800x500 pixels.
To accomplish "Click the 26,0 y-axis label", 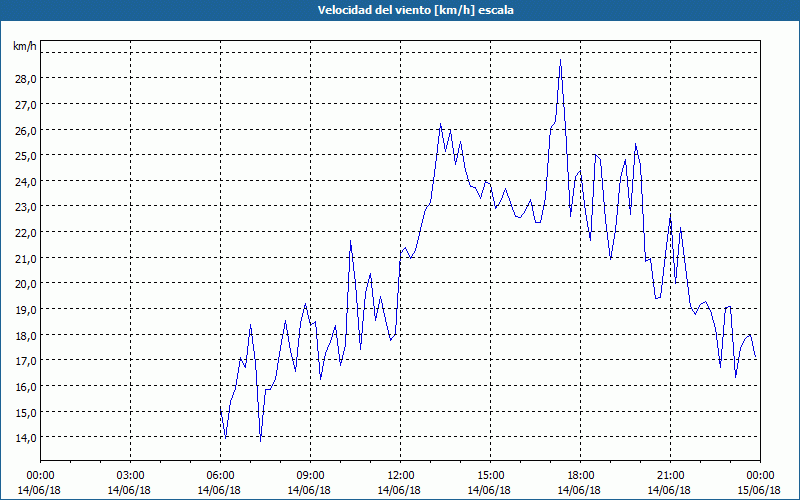I will point(28,131).
